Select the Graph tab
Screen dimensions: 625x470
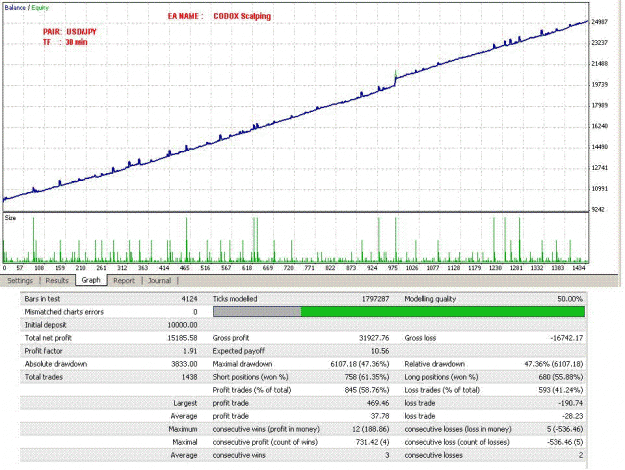[91, 280]
